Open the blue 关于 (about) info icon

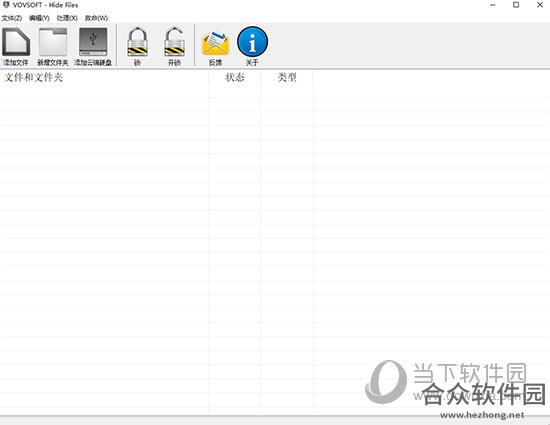pos(252,41)
